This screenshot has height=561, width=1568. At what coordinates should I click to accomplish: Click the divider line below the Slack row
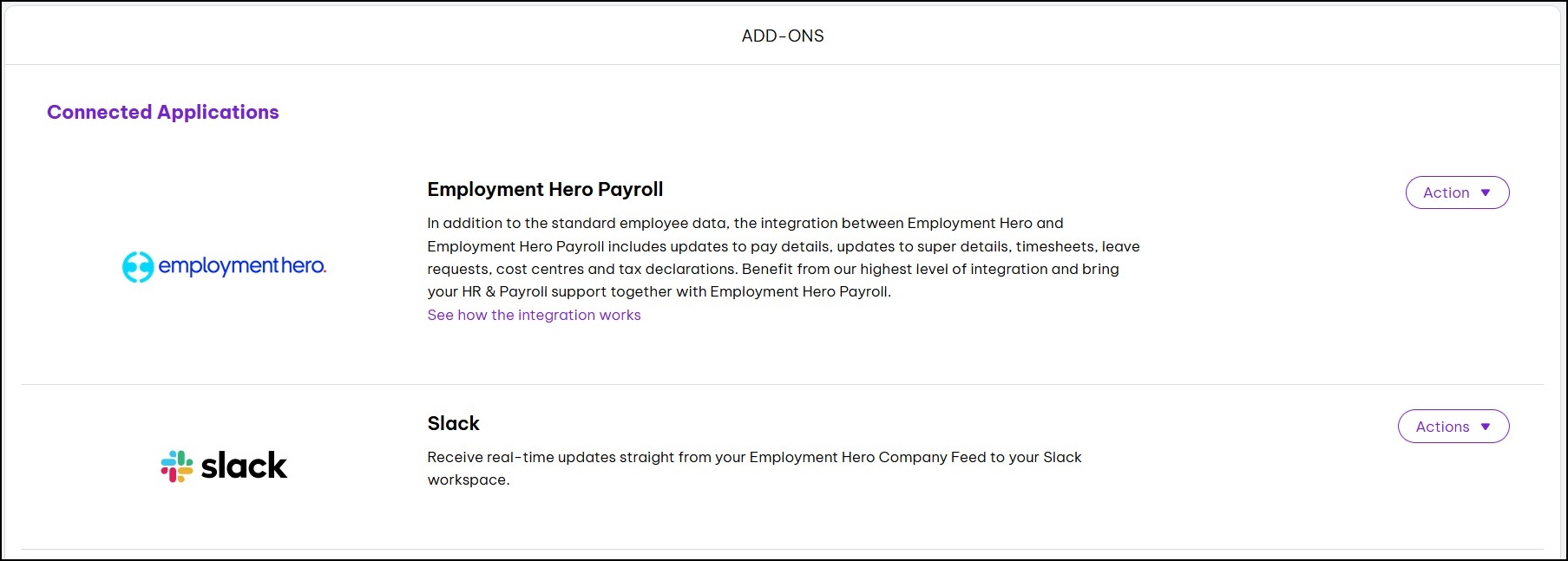click(x=783, y=549)
